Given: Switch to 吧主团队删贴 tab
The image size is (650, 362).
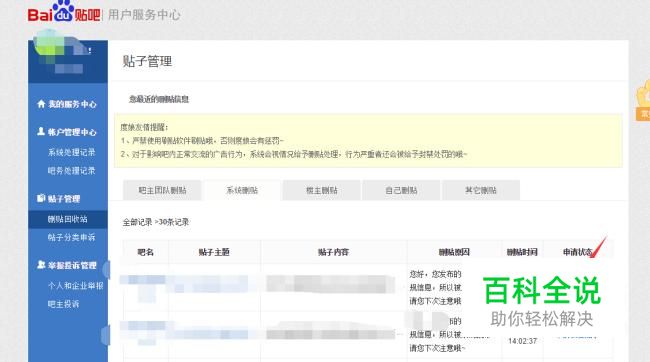Looking at the screenshot, I should pyautogui.click(x=162, y=190).
